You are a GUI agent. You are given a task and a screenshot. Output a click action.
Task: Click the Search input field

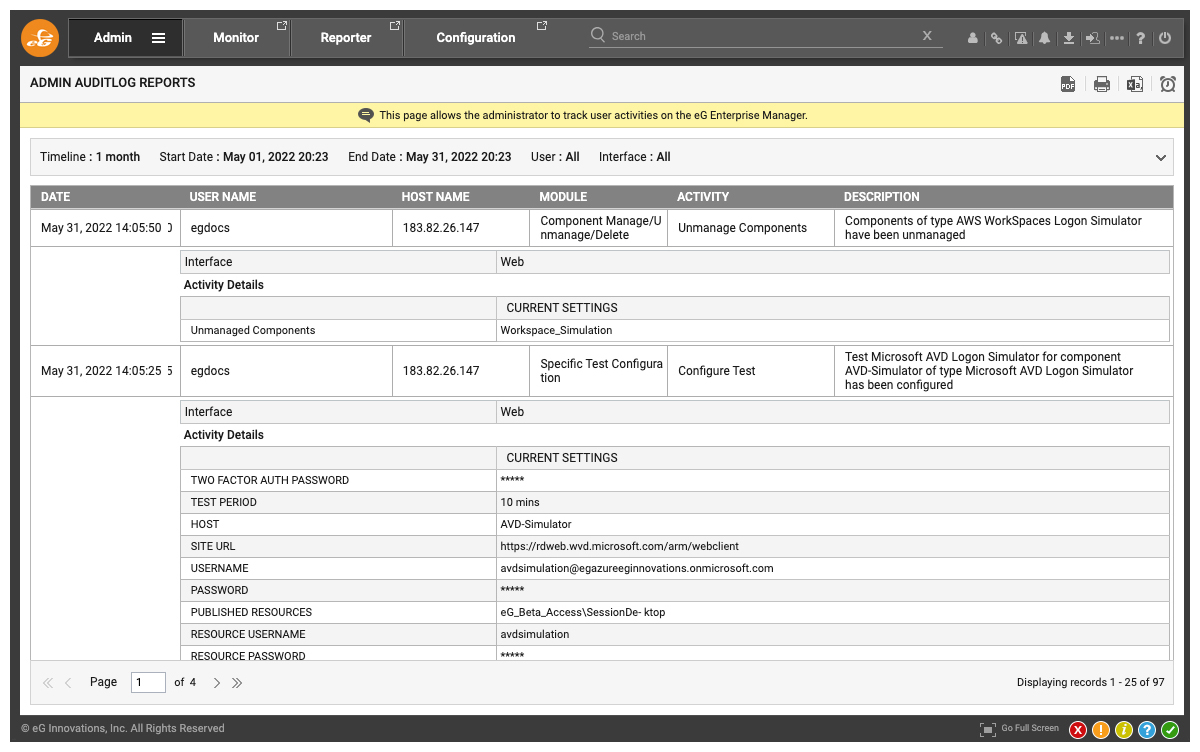(x=763, y=36)
